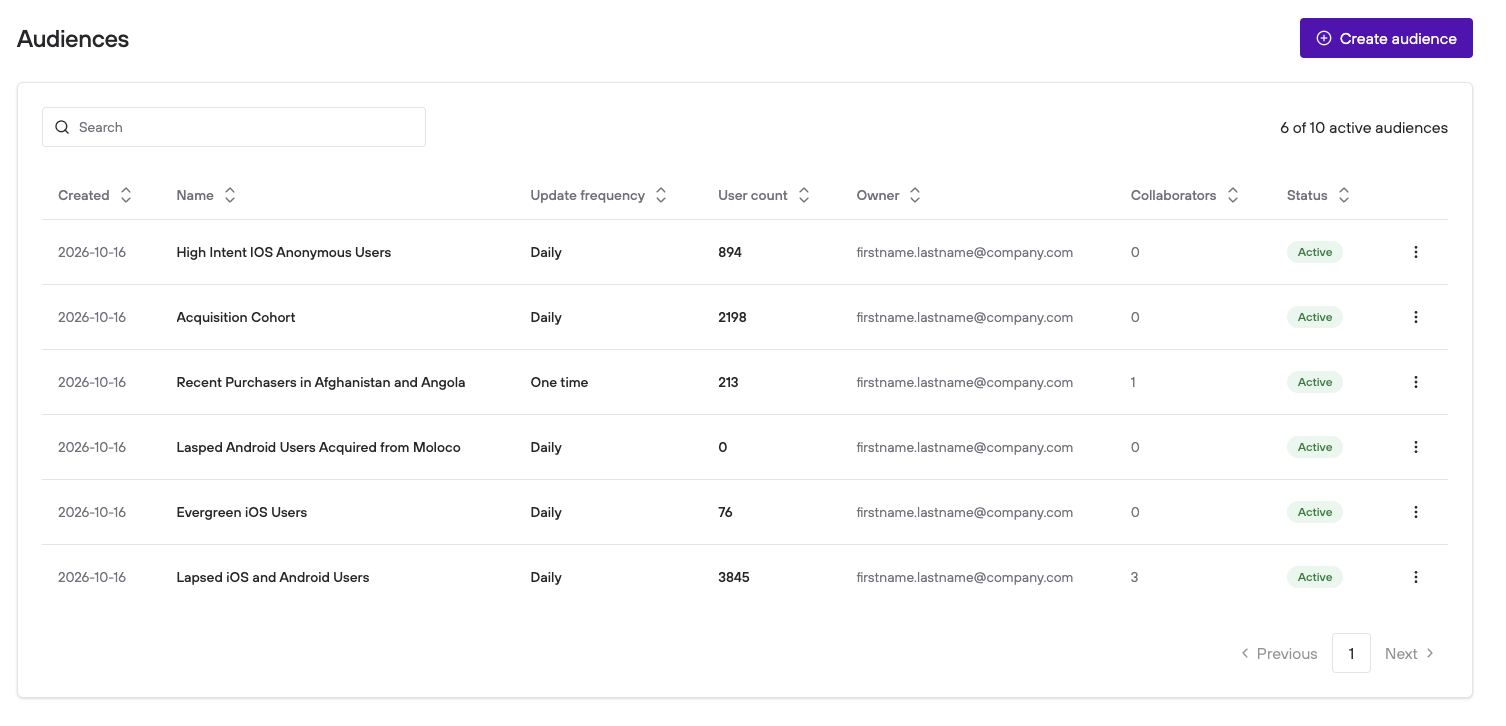Sort the table by Created date arrows

pyautogui.click(x=126, y=195)
